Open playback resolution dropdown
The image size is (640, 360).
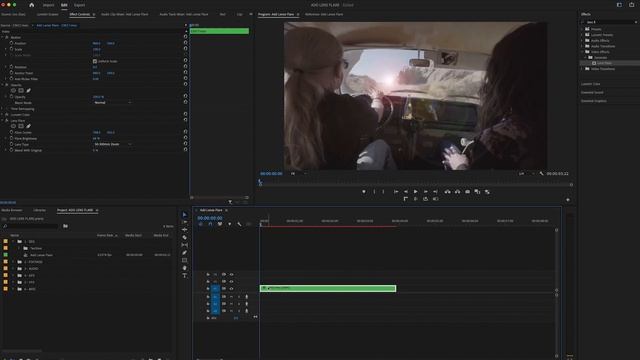tap(527, 173)
